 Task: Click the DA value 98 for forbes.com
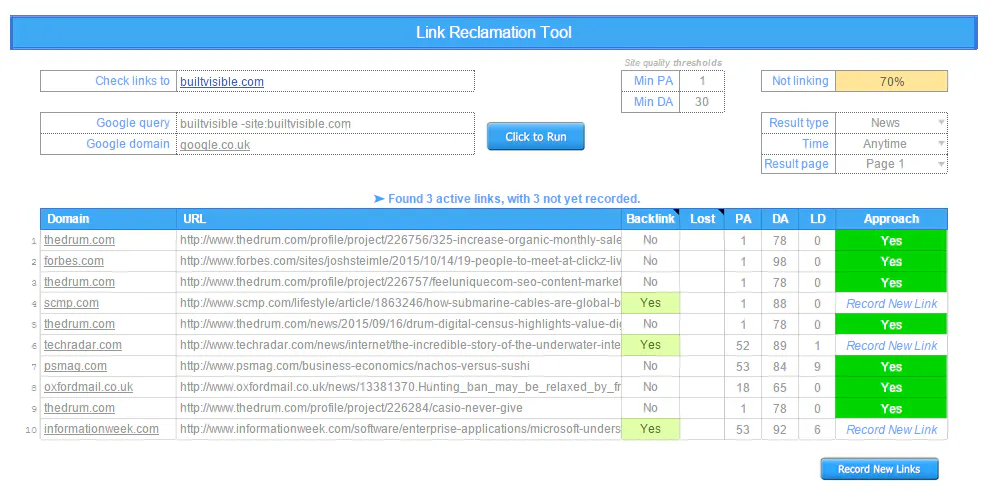[780, 261]
